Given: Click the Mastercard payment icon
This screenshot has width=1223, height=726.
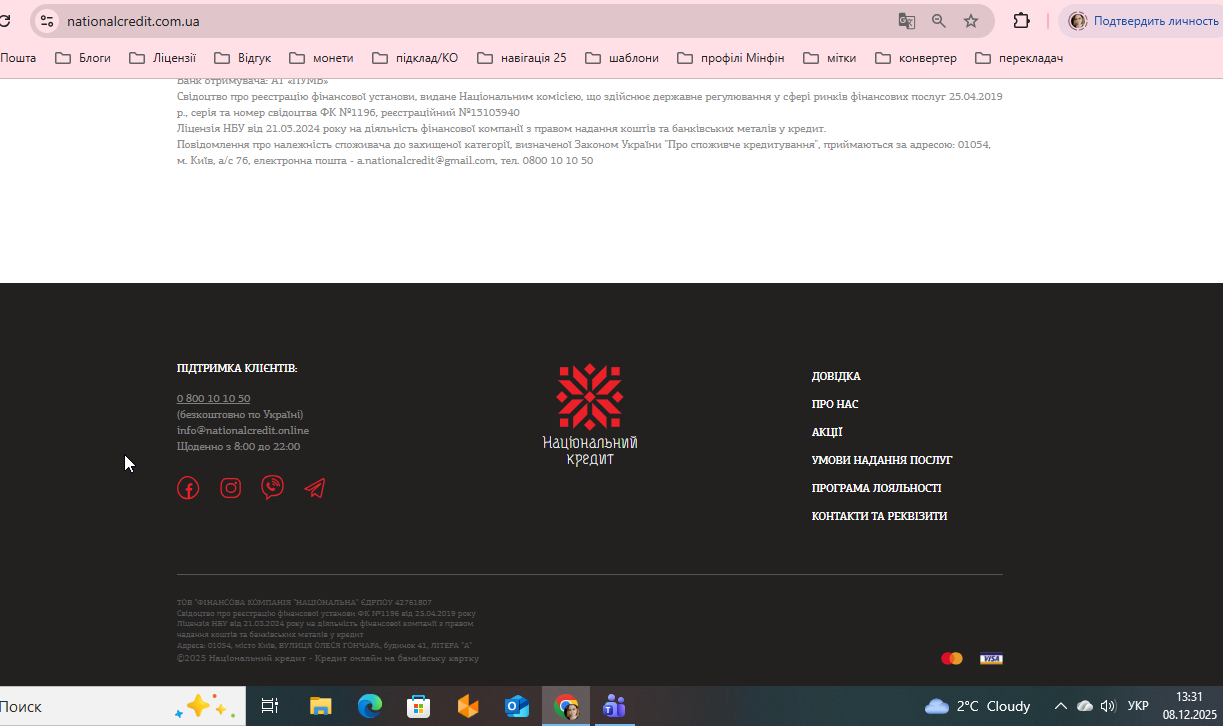Looking at the screenshot, I should (952, 658).
